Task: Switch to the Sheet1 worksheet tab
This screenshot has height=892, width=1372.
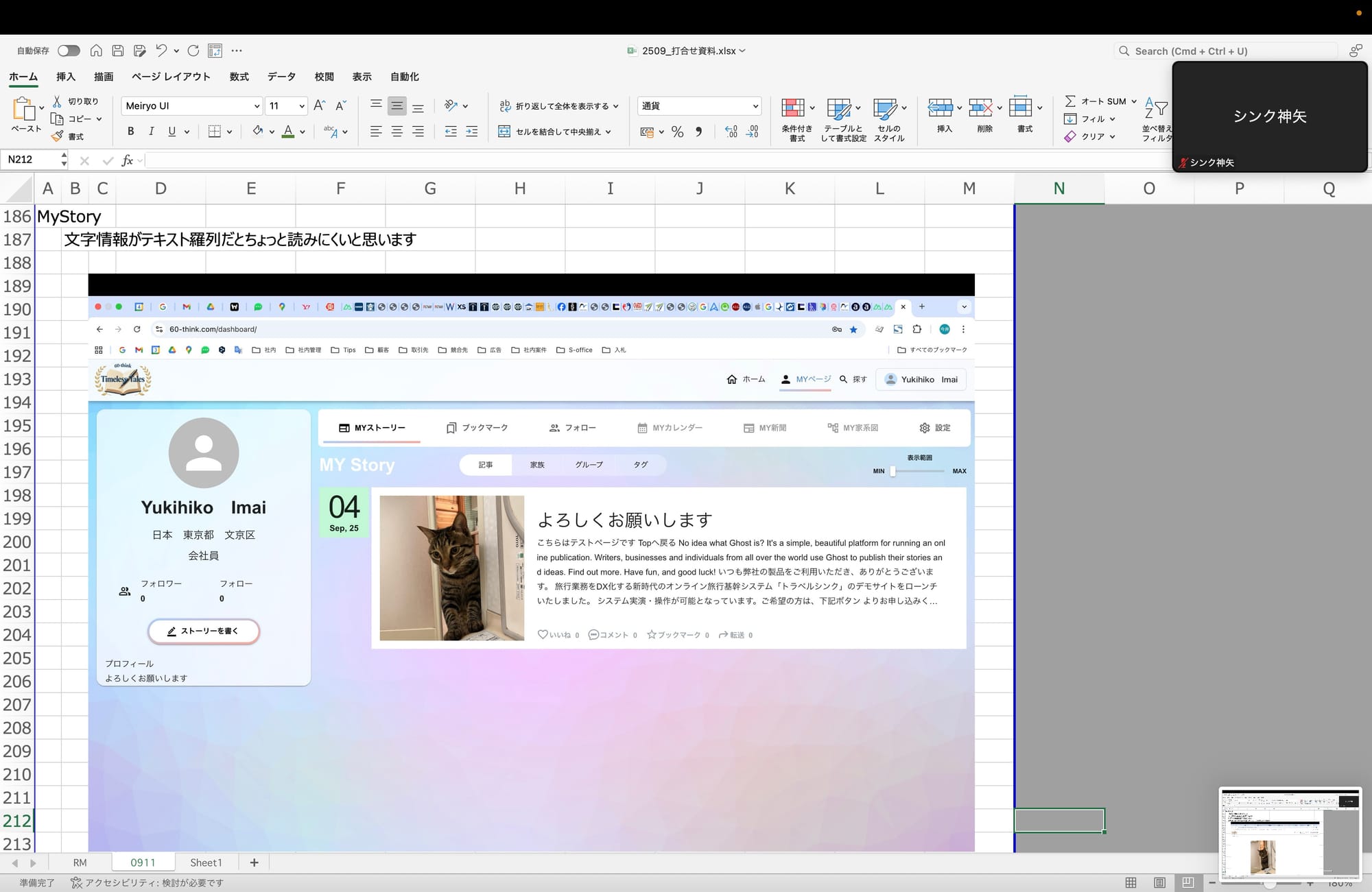Action: coord(206,863)
